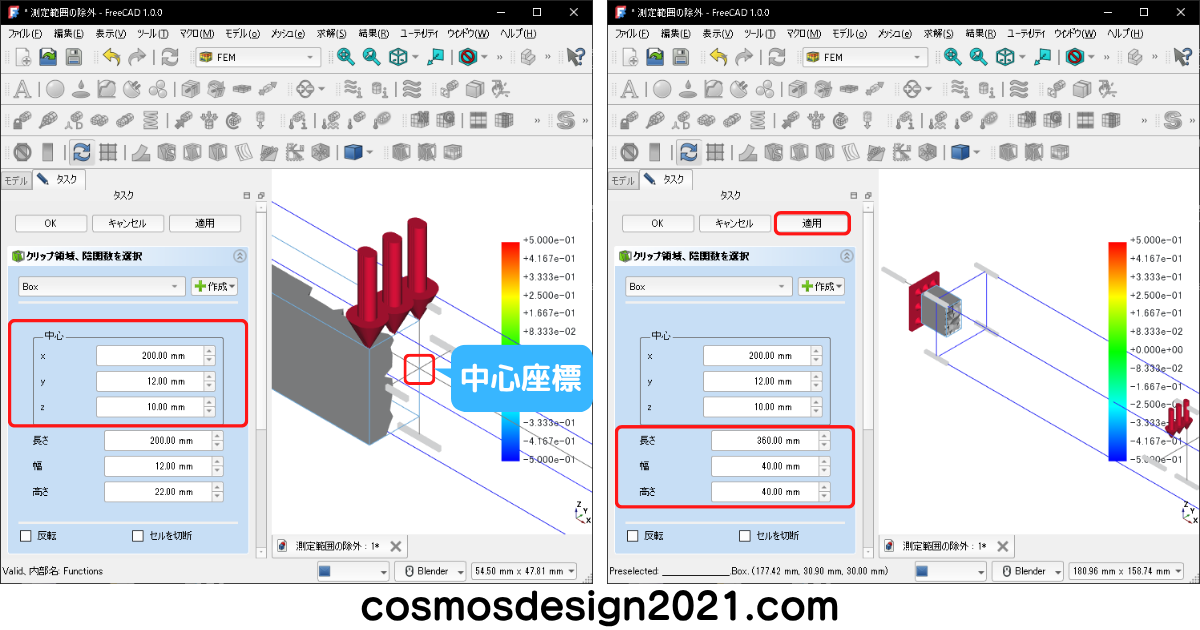Increment center z 10.00 mm in right window
This screenshot has width=1200, height=630.
815,404
